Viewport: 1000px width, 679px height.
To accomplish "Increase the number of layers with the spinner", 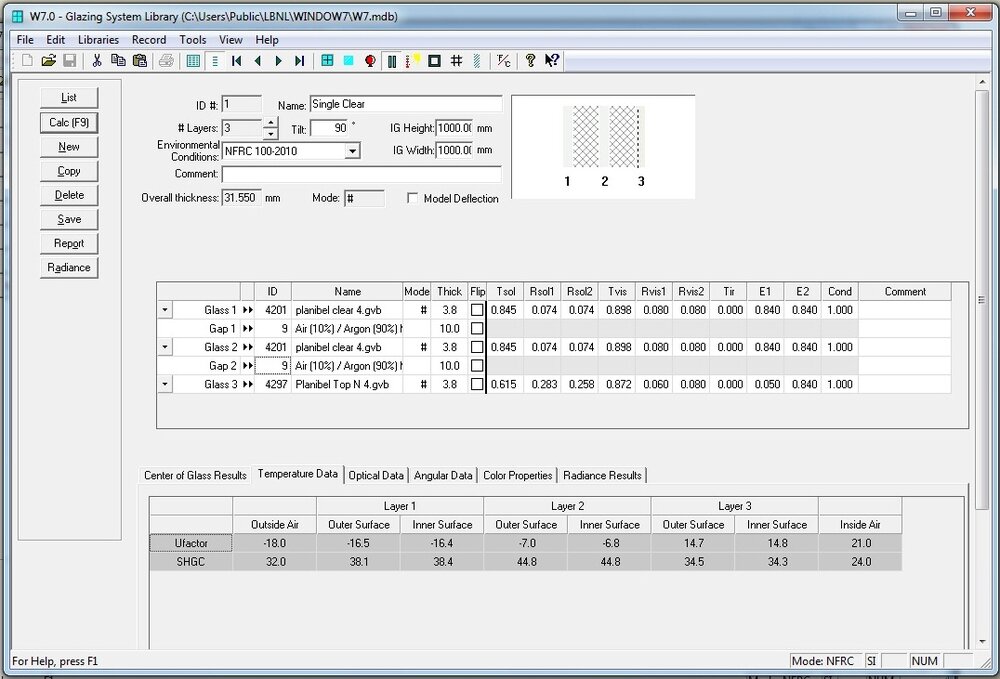I will [x=270, y=124].
